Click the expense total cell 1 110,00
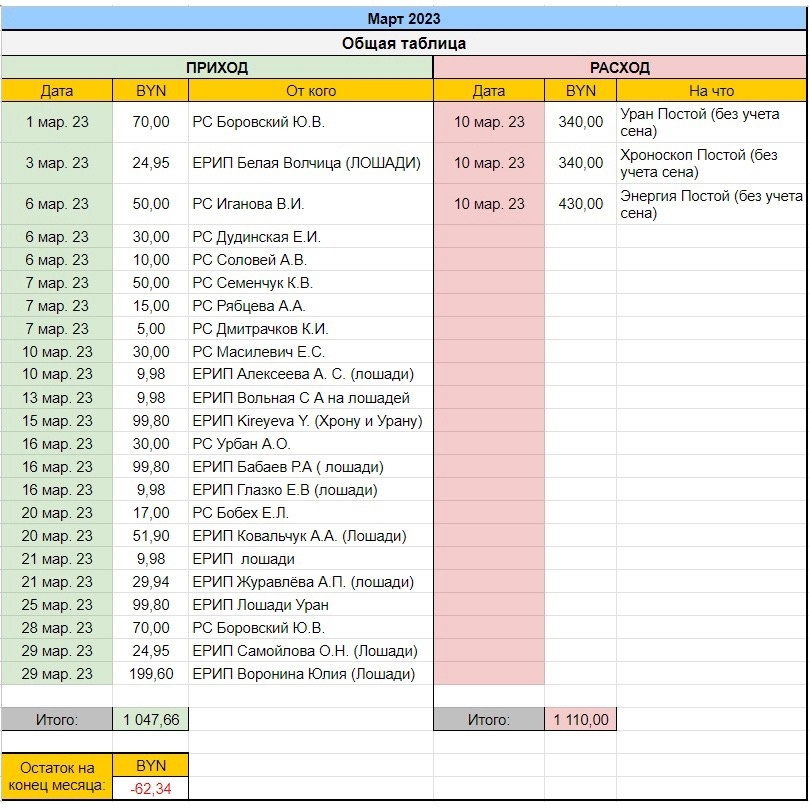The width and height of the screenshot is (809, 810). [581, 719]
